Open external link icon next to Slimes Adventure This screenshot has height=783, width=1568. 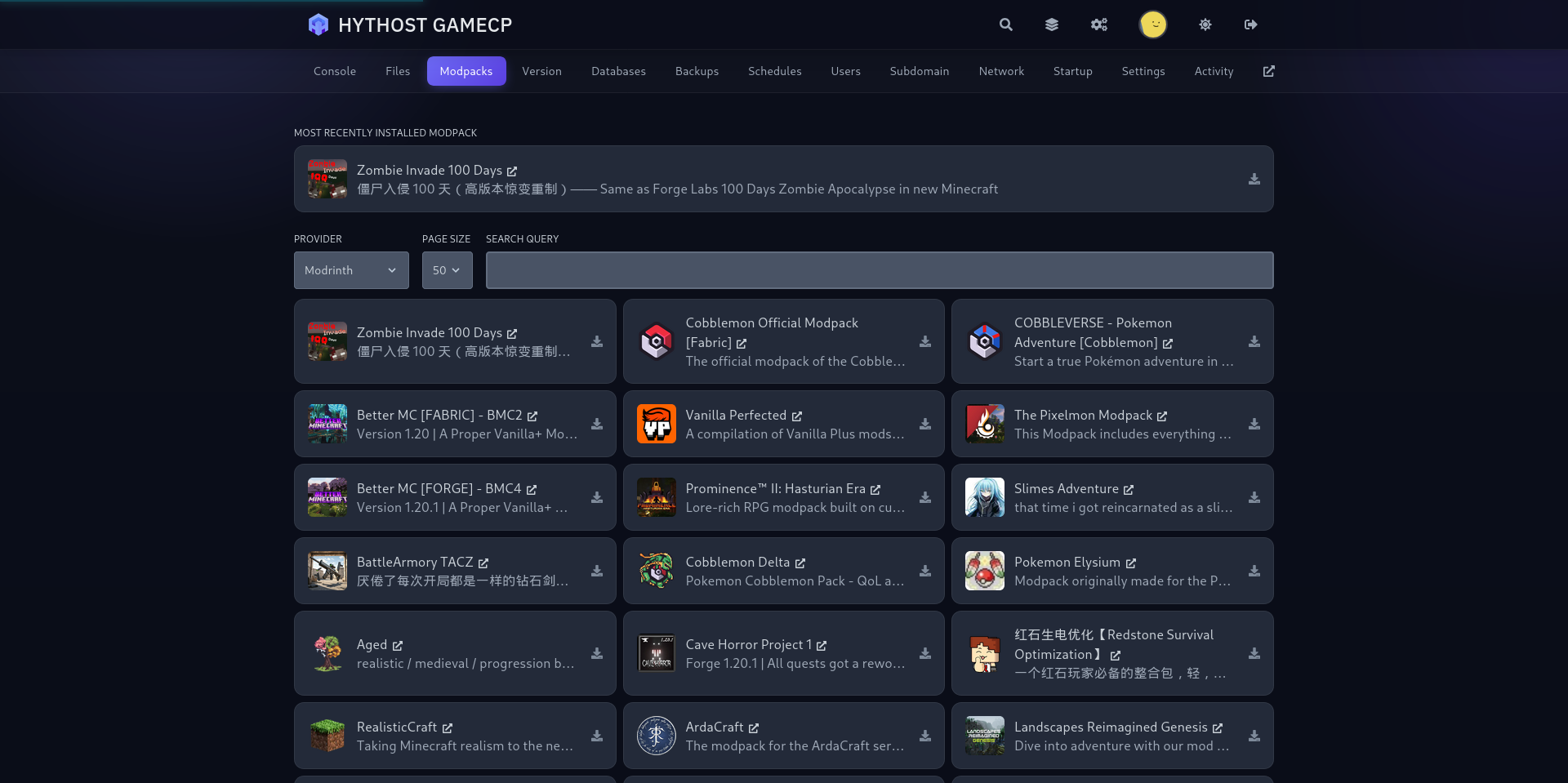point(1129,490)
